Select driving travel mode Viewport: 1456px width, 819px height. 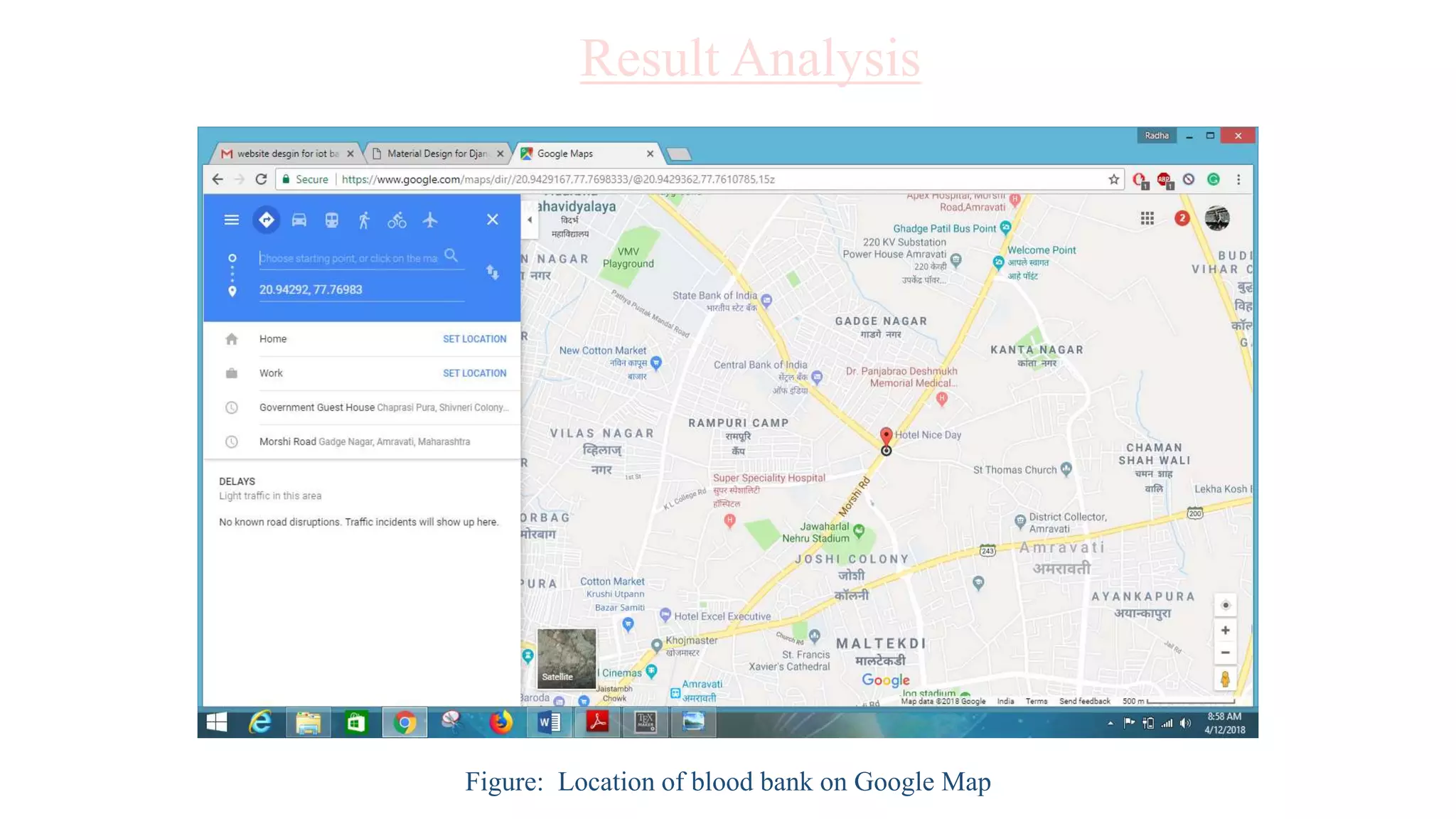[299, 220]
